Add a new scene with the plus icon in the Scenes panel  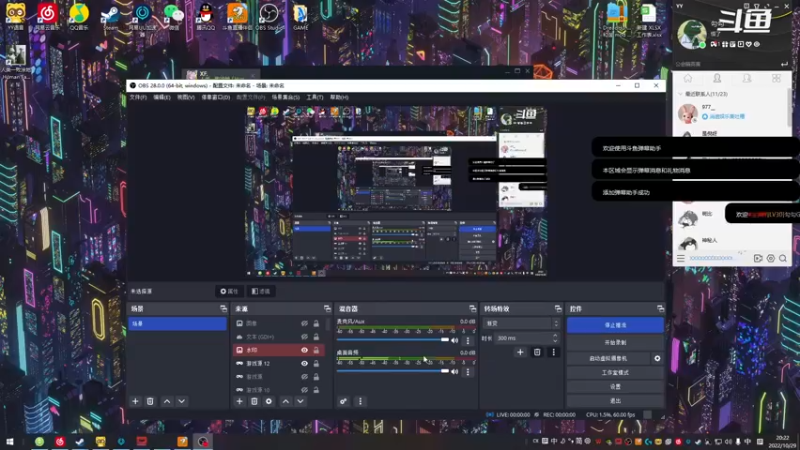point(135,402)
